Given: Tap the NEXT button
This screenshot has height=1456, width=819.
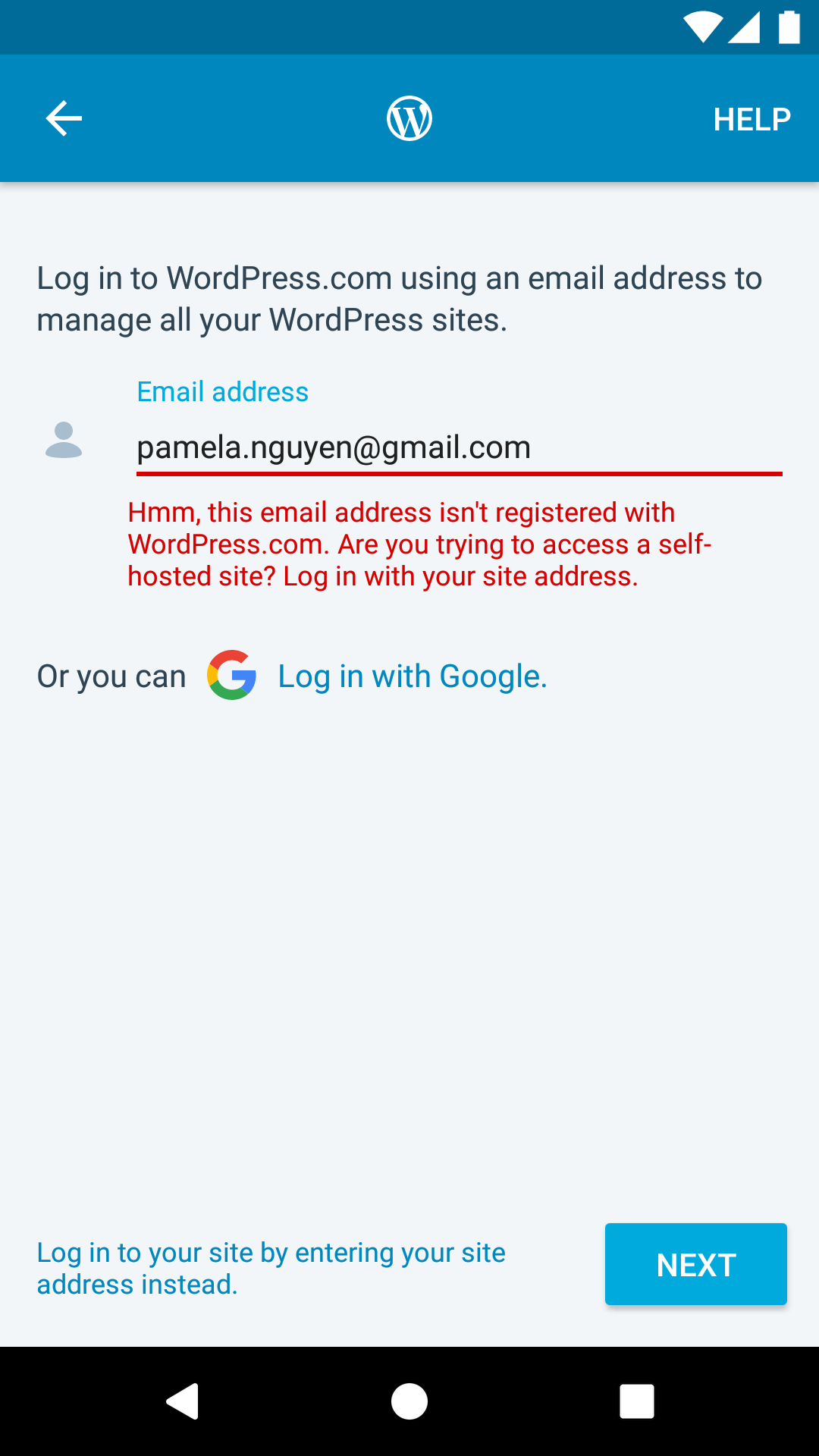Looking at the screenshot, I should (x=696, y=1264).
